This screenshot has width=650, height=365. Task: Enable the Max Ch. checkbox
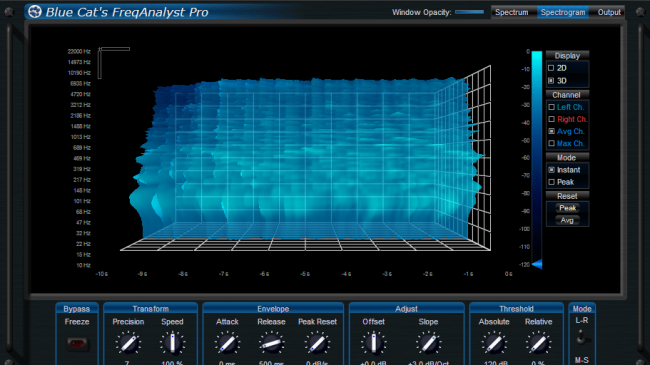(x=551, y=144)
